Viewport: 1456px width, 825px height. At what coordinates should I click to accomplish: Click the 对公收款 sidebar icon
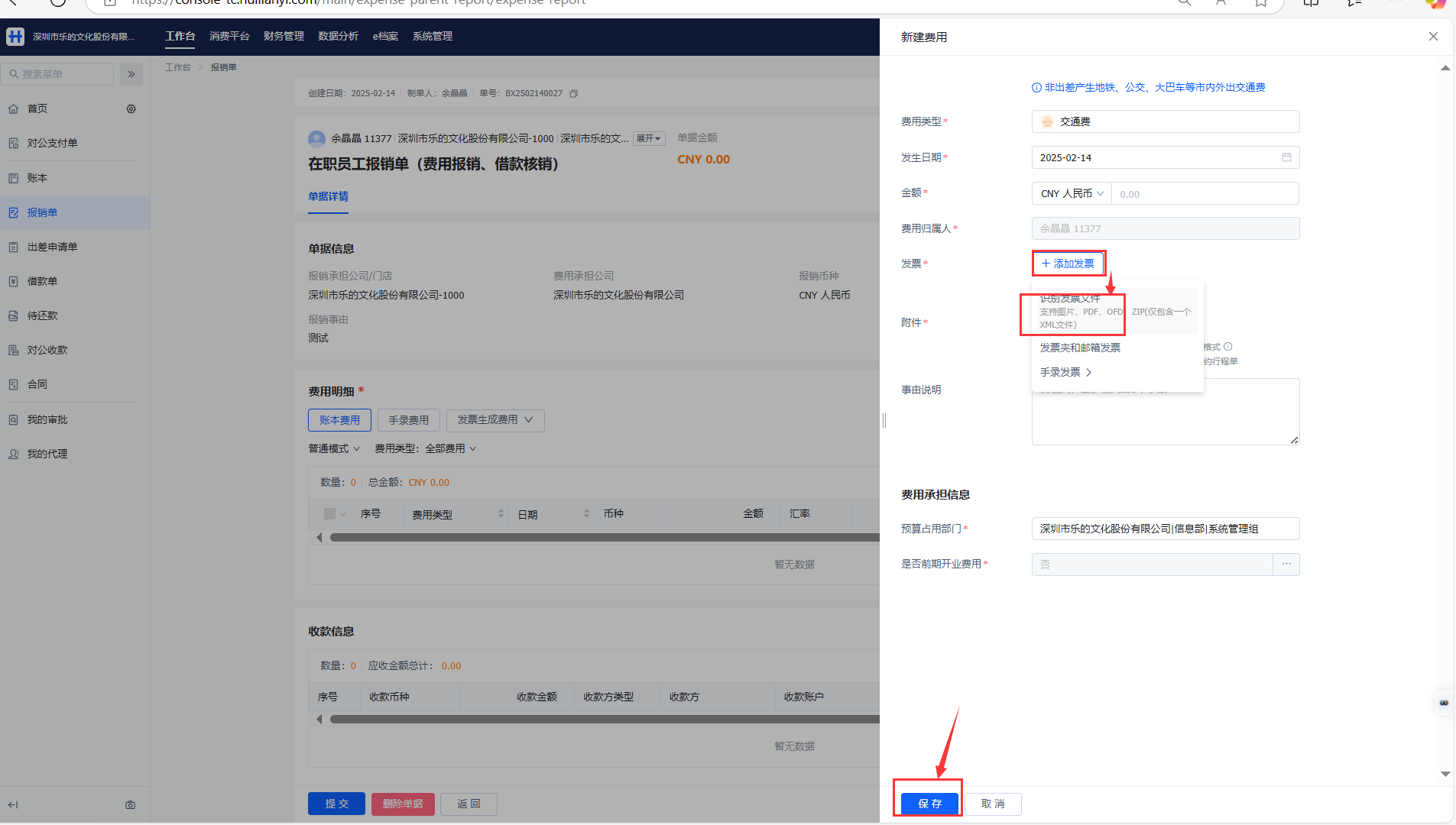(14, 350)
